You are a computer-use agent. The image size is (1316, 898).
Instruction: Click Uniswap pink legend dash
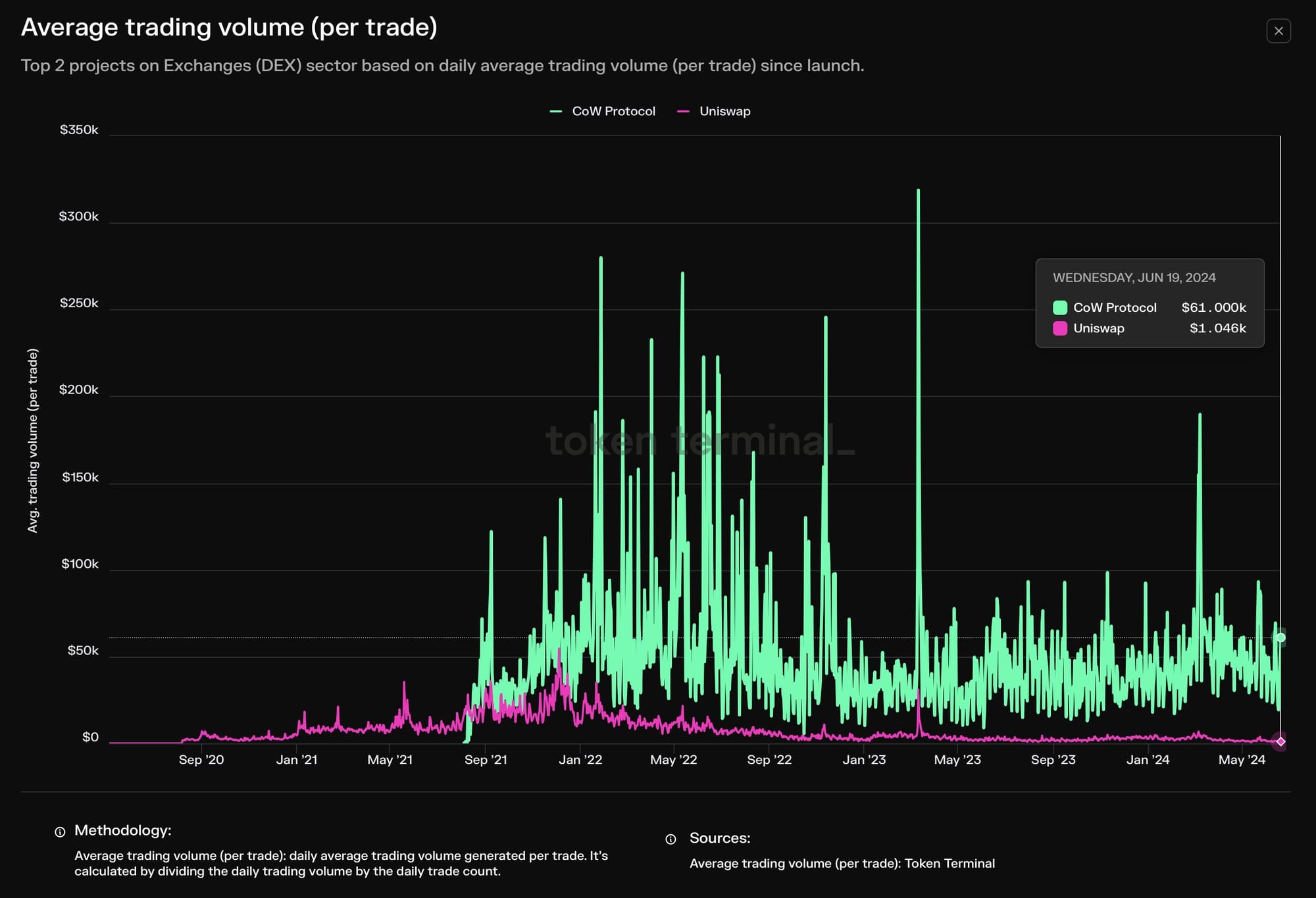coord(683,111)
